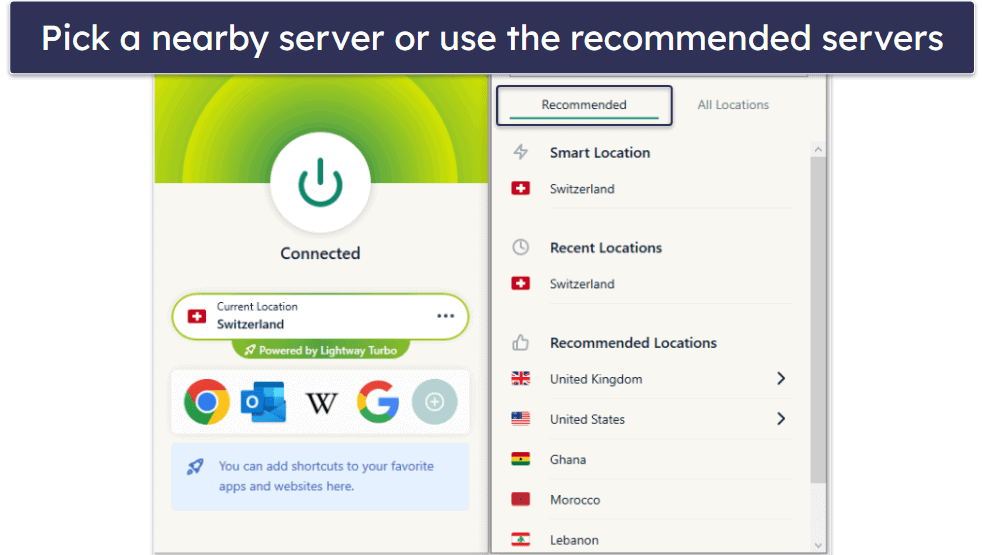Open the Chrome shortcut
Screen dimensions: 982x555
207,402
